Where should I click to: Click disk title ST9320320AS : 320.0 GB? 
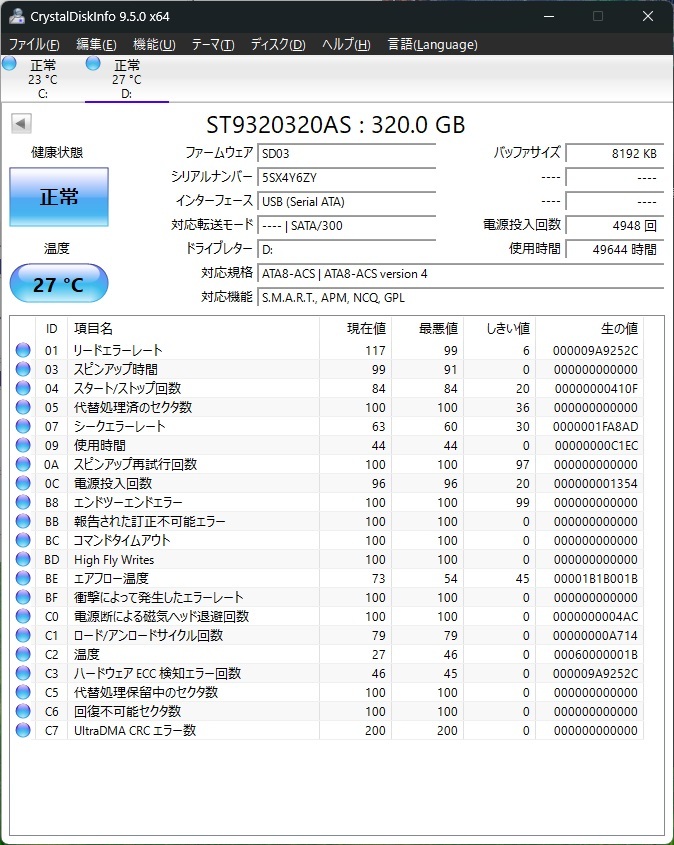(x=336, y=124)
